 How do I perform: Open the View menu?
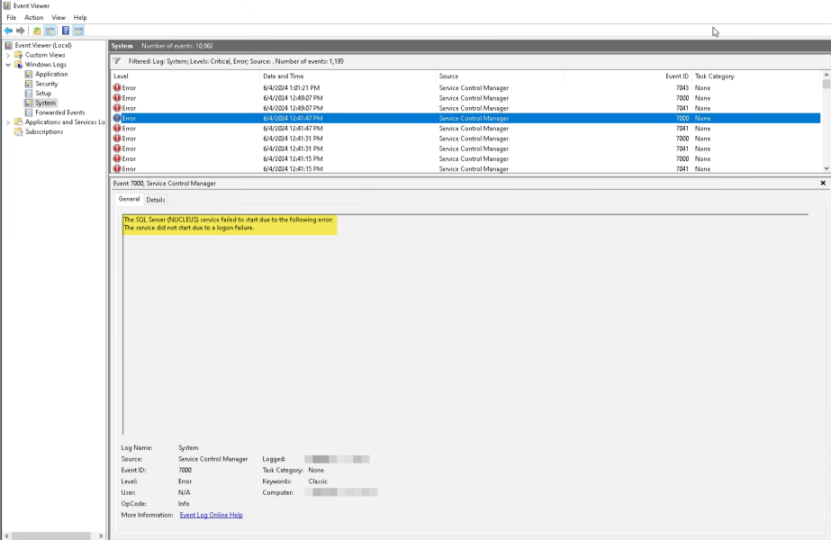coord(58,17)
